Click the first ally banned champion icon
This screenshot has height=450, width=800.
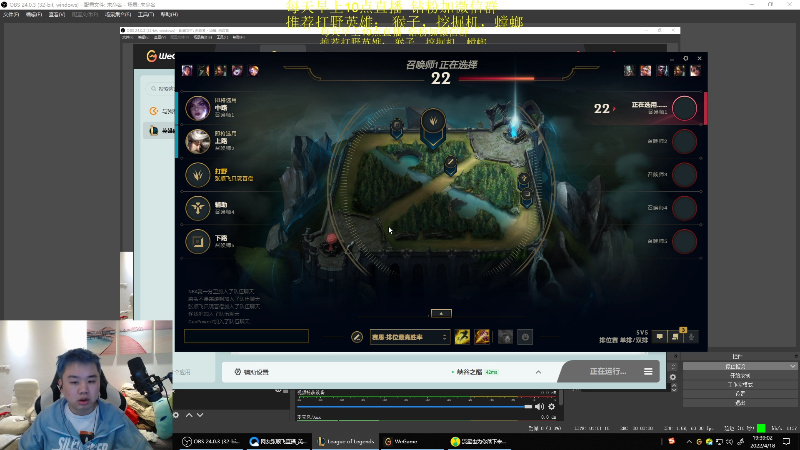[x=187, y=70]
